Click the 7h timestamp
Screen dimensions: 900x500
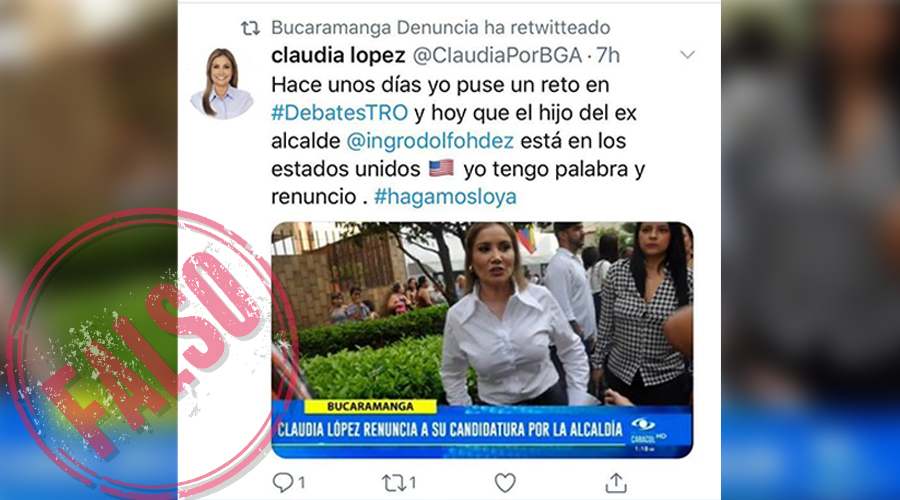608,55
